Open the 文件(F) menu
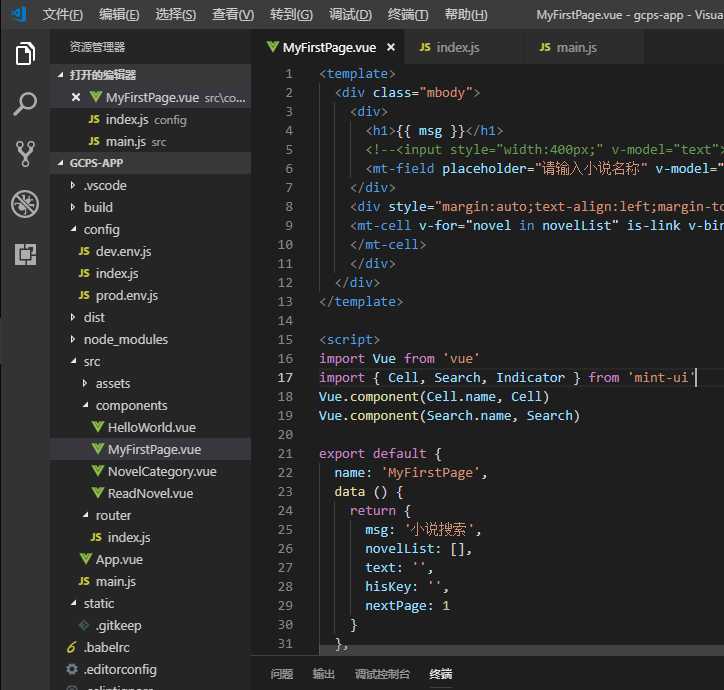The height and width of the screenshot is (690, 724). point(62,15)
